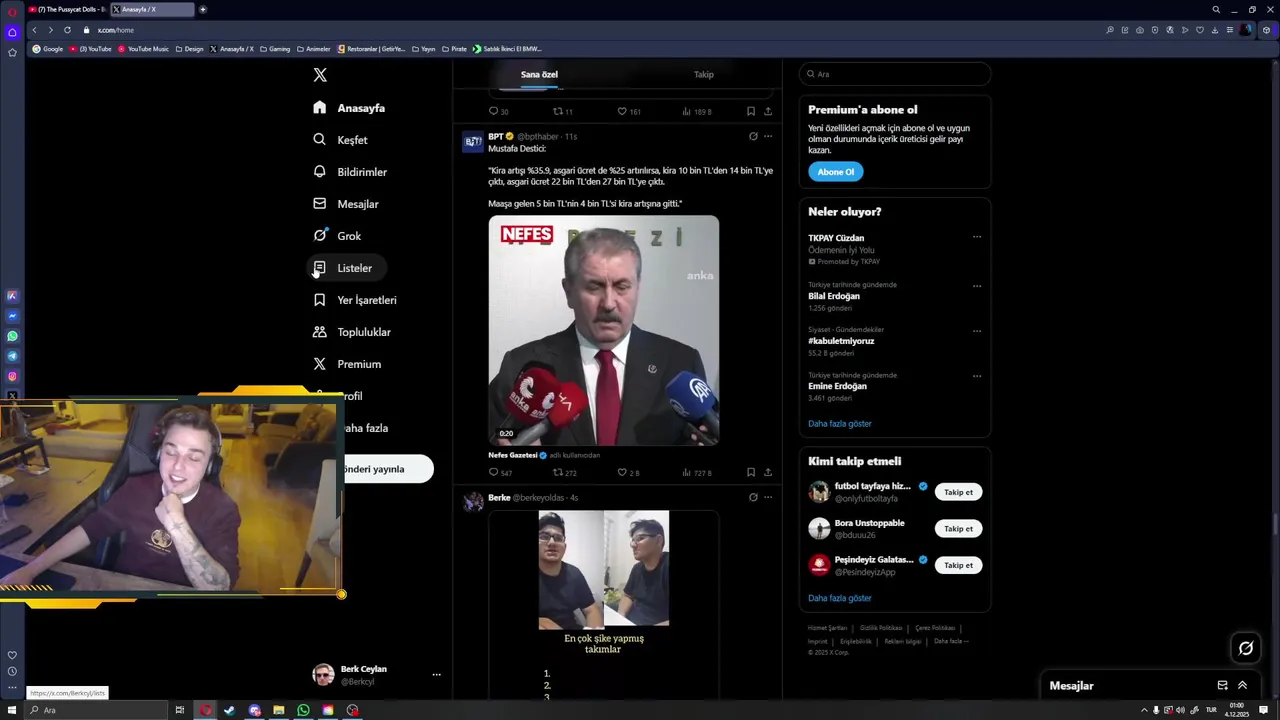This screenshot has width=1280, height=720.
Task: Open Steam from taskbar
Action: 229,710
